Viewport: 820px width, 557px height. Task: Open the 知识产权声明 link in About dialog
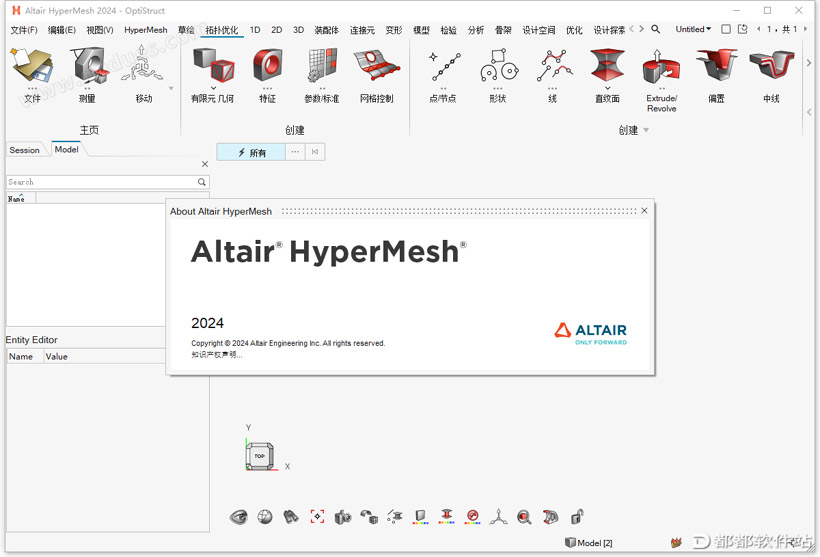pos(217,355)
